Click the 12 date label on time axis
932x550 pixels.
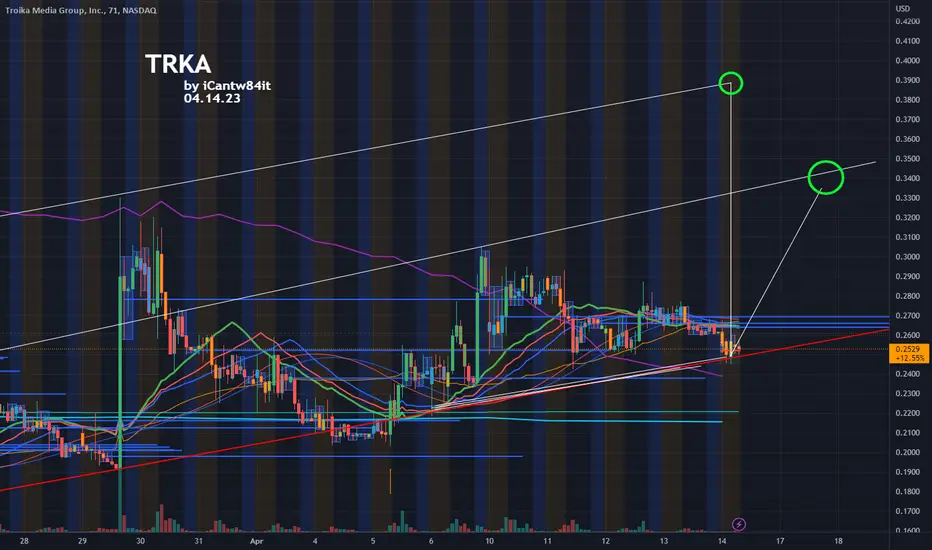[x=606, y=541]
